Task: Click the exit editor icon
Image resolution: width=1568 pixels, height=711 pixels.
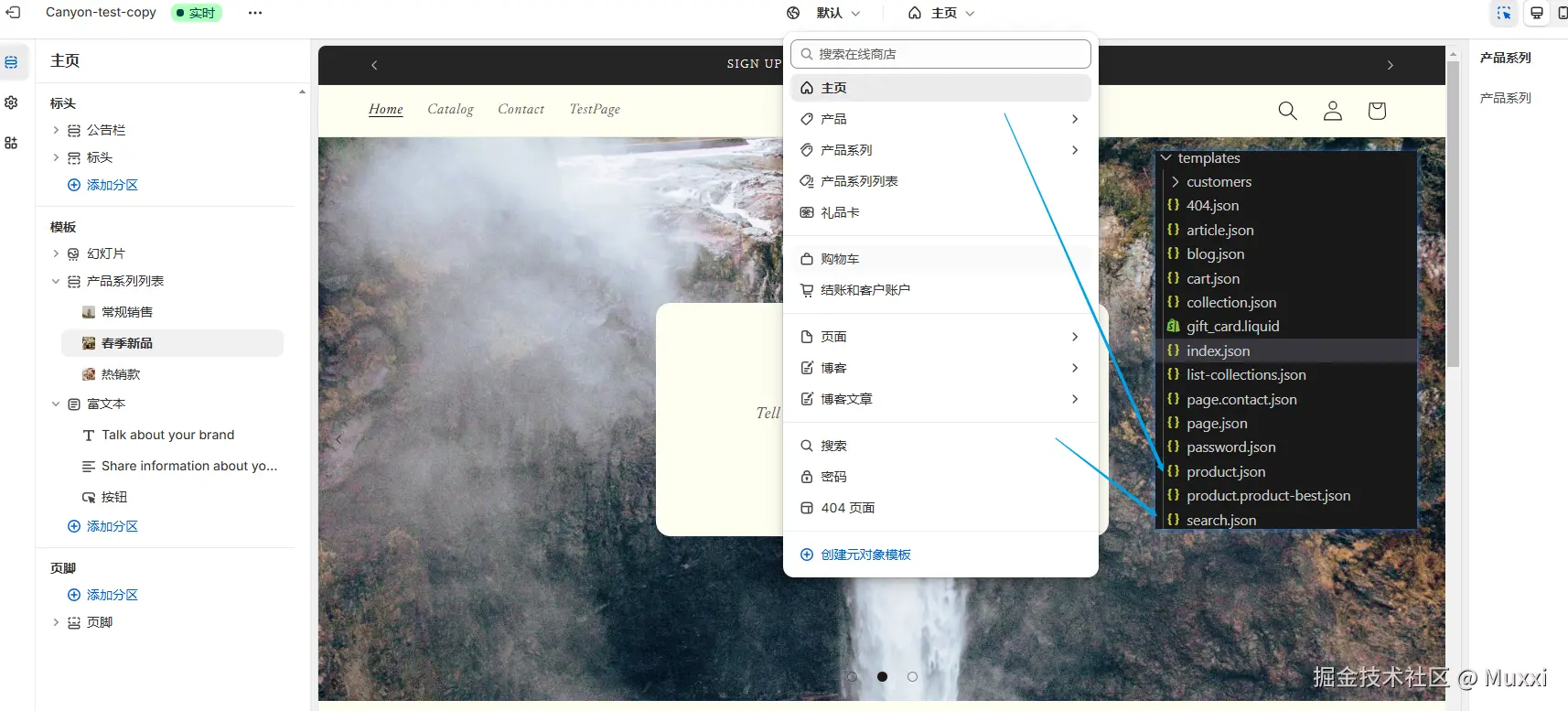Action: [13, 13]
